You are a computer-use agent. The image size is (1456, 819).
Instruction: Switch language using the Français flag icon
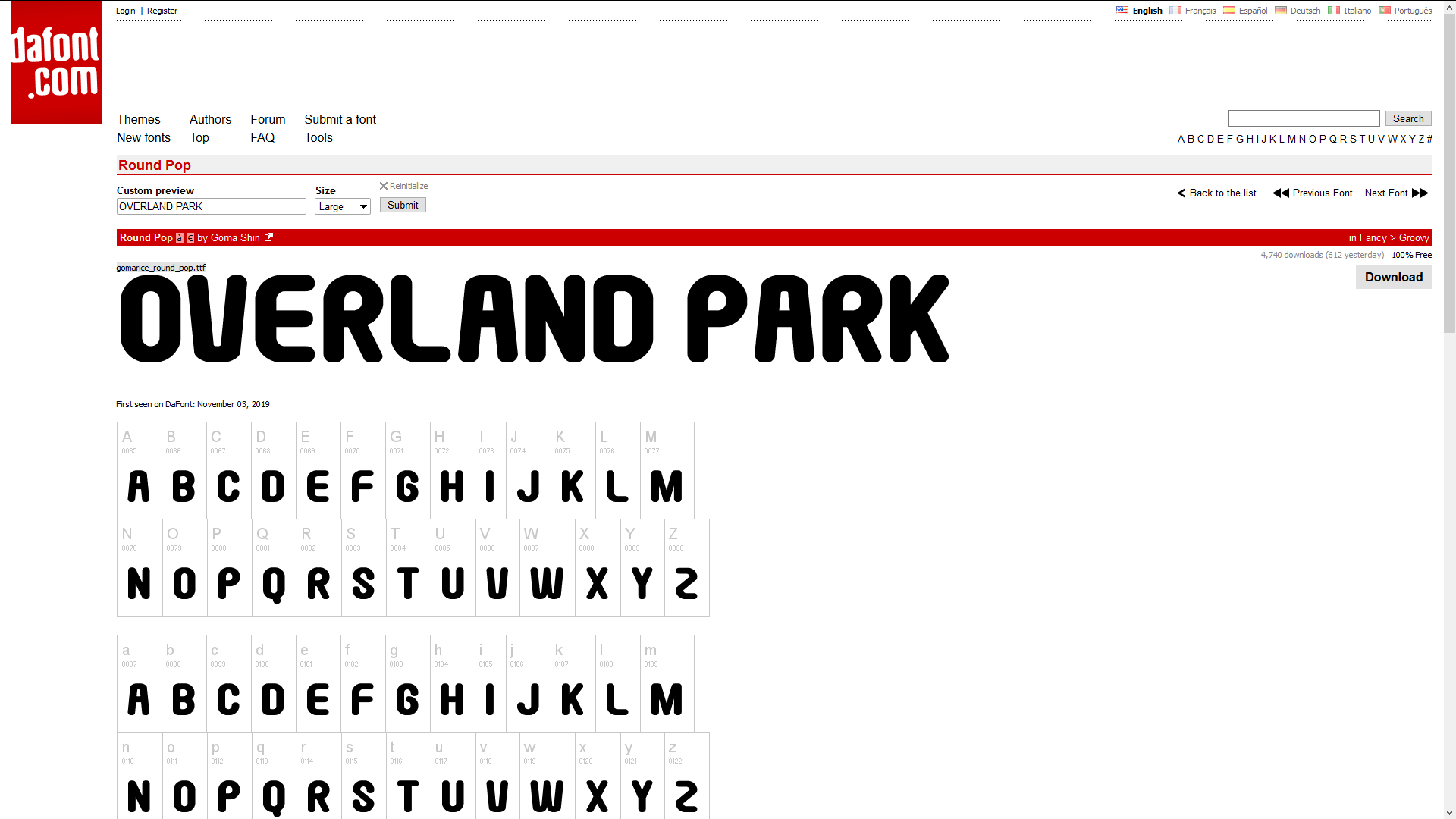[1176, 10]
